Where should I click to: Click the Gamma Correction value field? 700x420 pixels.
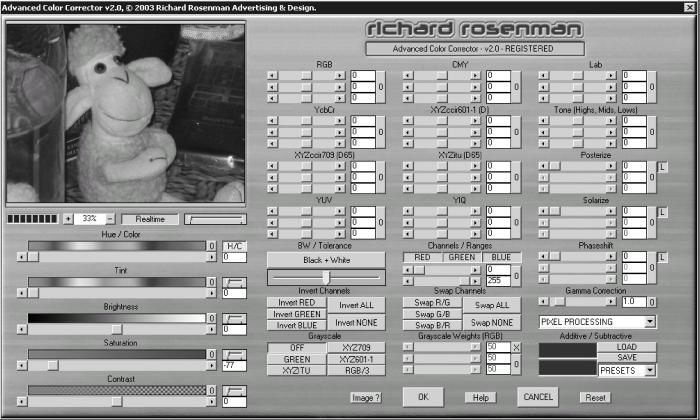tap(634, 301)
